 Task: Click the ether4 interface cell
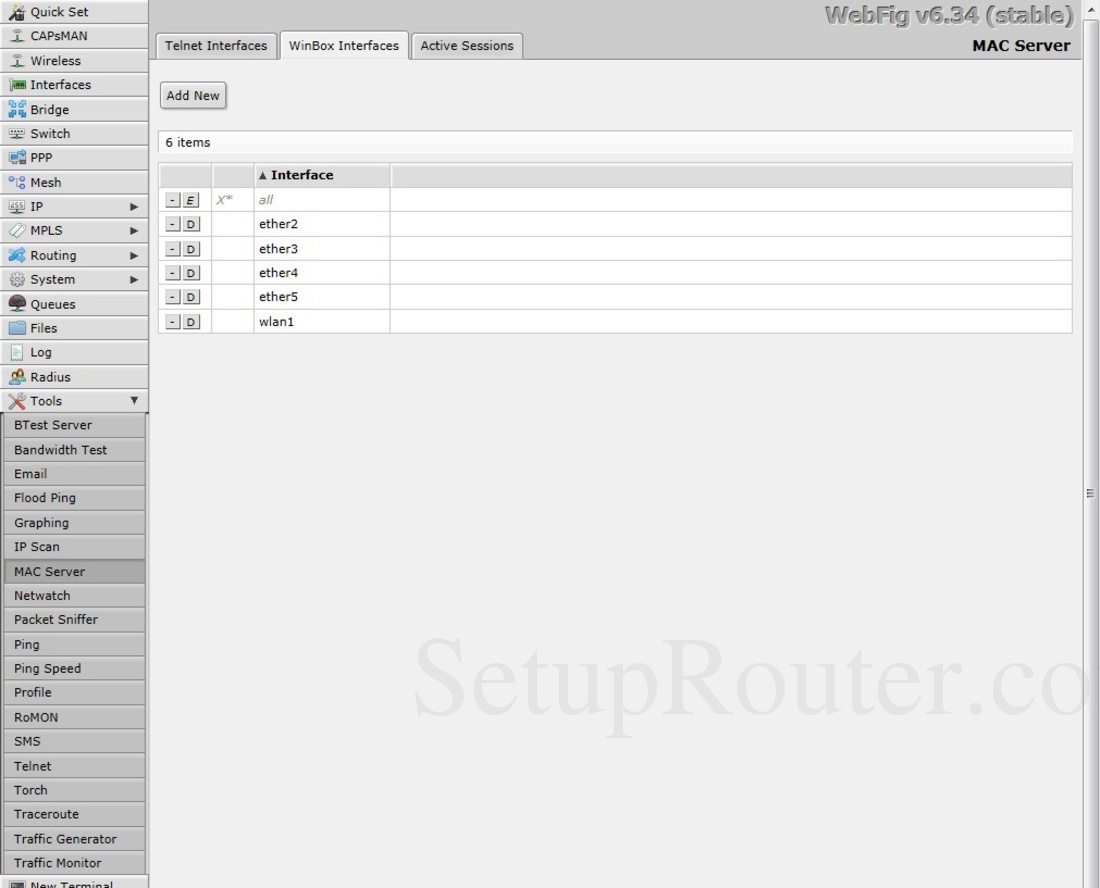[x=322, y=273]
